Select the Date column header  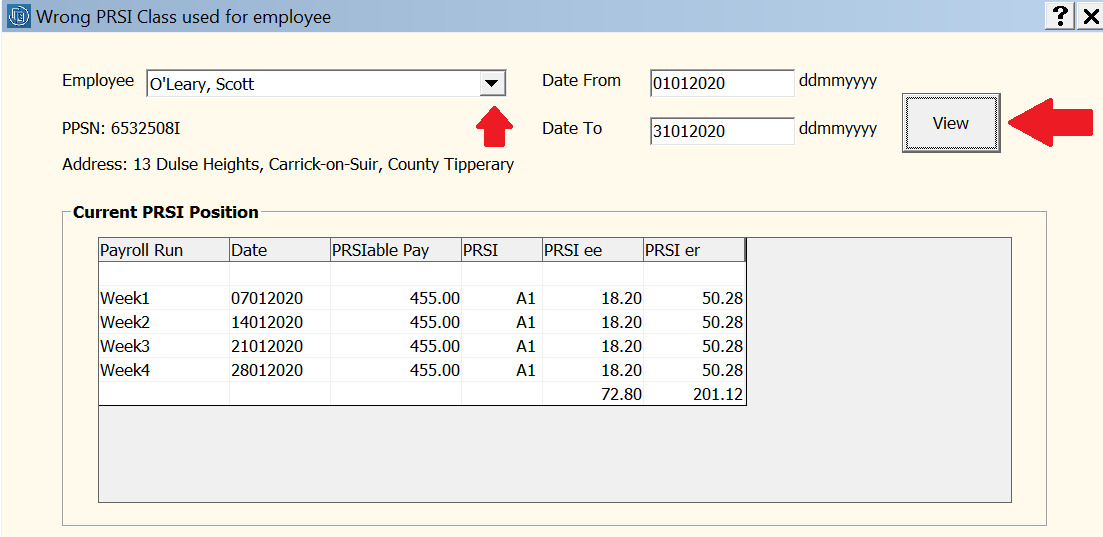280,250
